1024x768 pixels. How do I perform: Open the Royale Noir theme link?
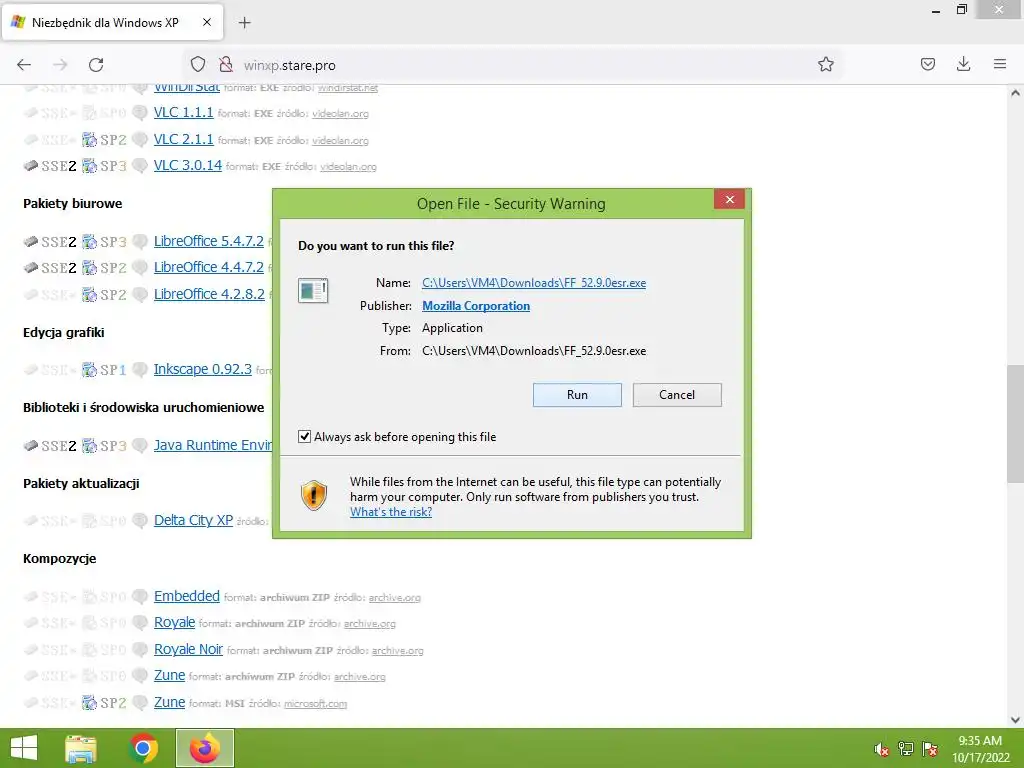click(188, 649)
